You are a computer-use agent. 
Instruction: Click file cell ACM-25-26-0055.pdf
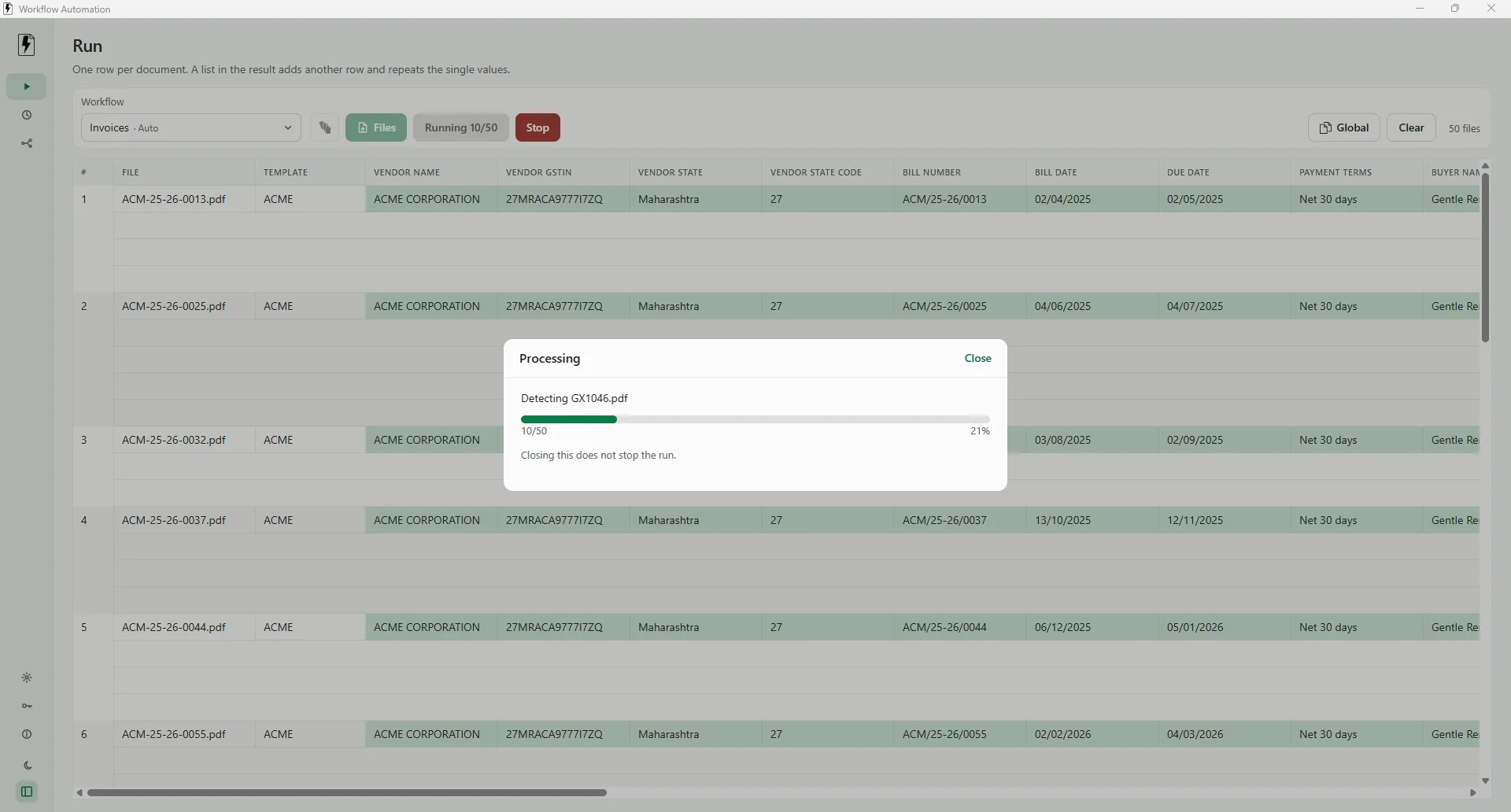pos(184,734)
